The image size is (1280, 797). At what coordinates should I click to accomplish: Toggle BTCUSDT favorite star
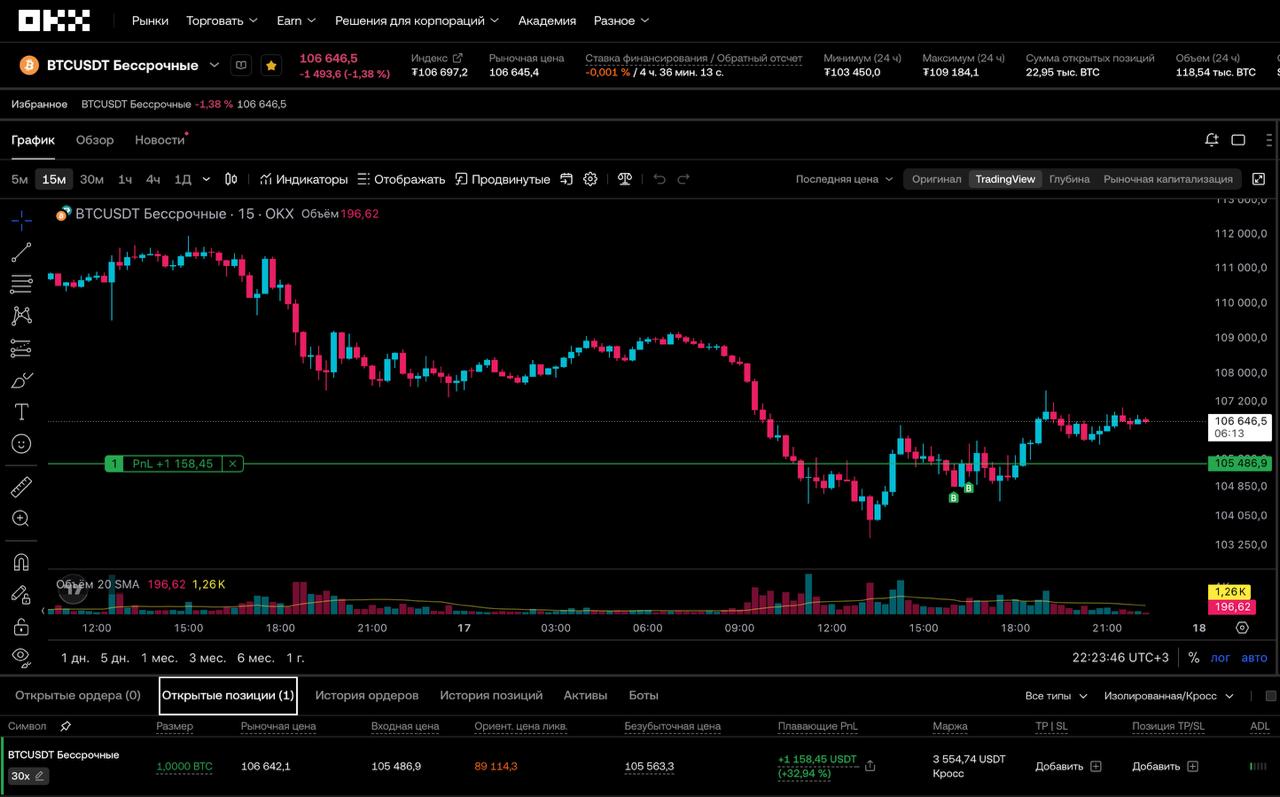click(270, 65)
